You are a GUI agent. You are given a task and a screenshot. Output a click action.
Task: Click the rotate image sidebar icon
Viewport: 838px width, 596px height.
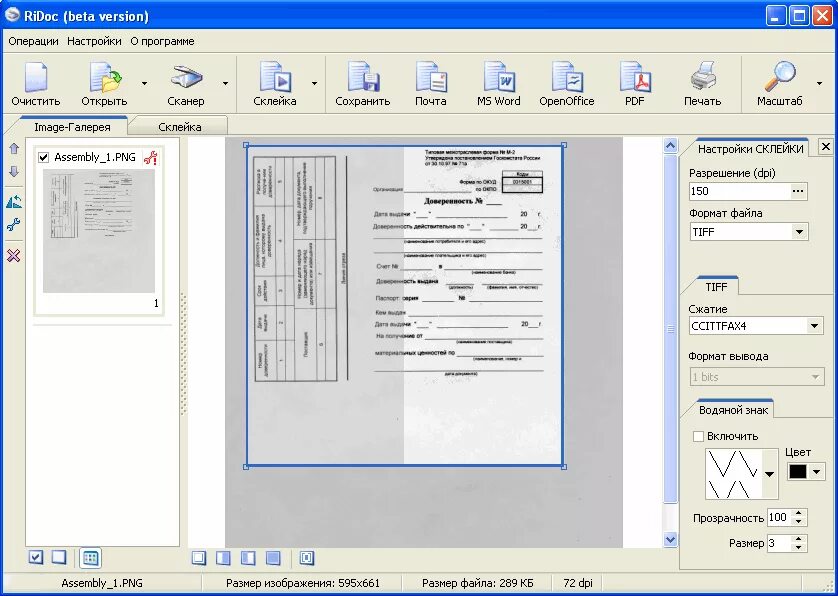tap(14, 202)
